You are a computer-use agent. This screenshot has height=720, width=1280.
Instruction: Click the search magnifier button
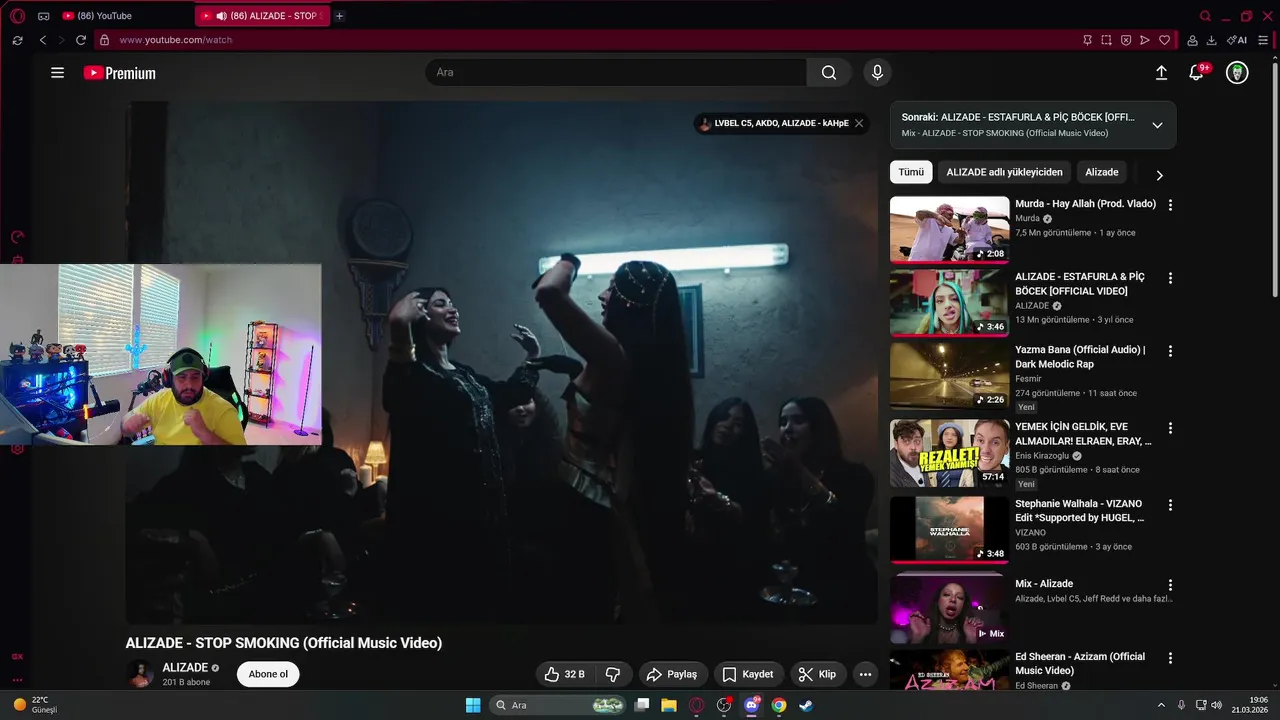point(829,72)
